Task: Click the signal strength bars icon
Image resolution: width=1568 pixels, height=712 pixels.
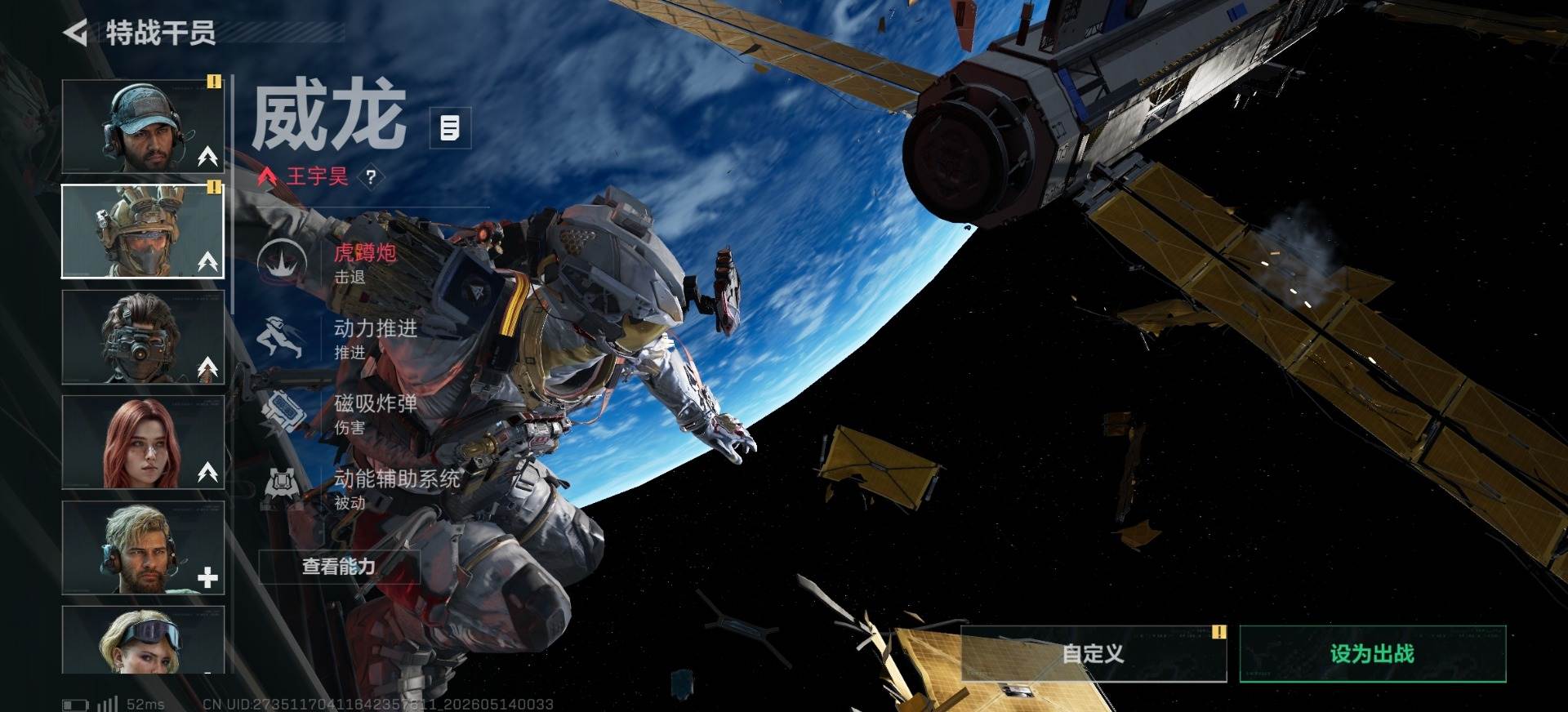Action: point(107,703)
